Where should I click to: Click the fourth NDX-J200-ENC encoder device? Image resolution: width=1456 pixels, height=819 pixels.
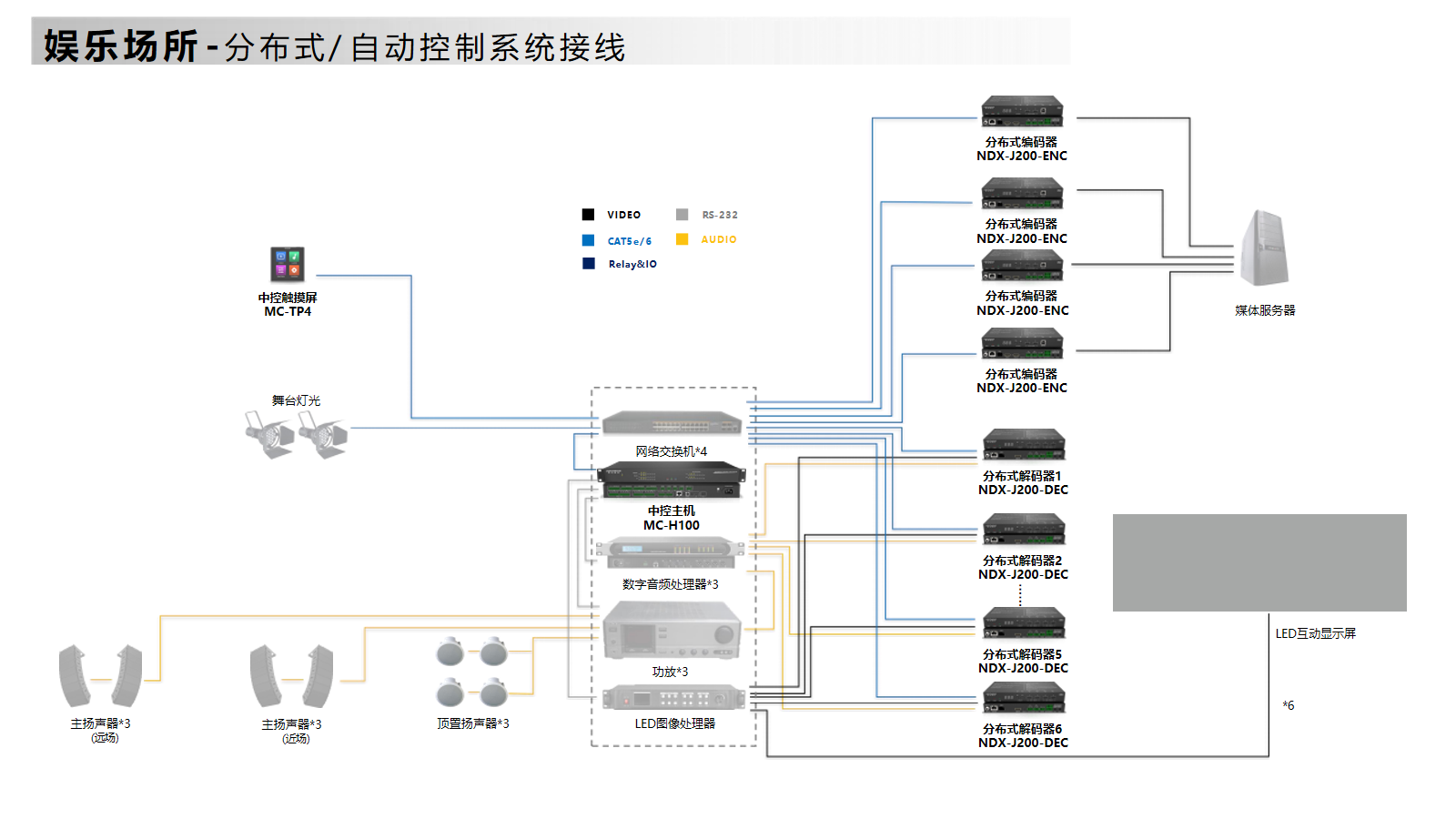pyautogui.click(x=1022, y=343)
